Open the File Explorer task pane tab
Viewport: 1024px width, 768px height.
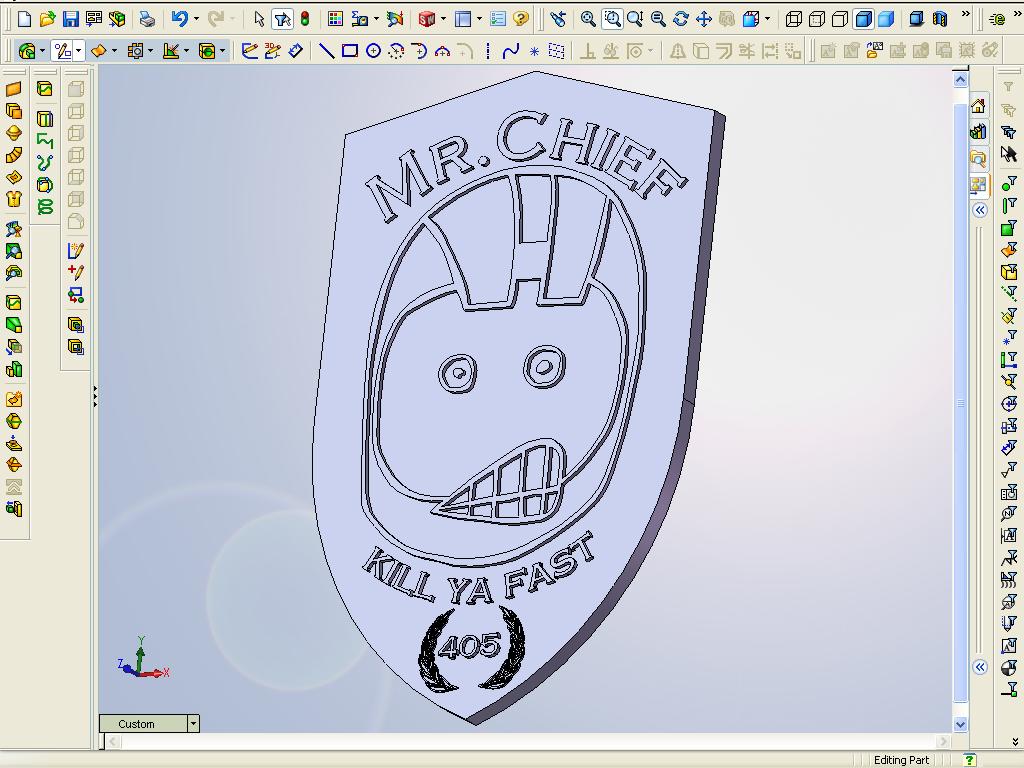click(978, 158)
